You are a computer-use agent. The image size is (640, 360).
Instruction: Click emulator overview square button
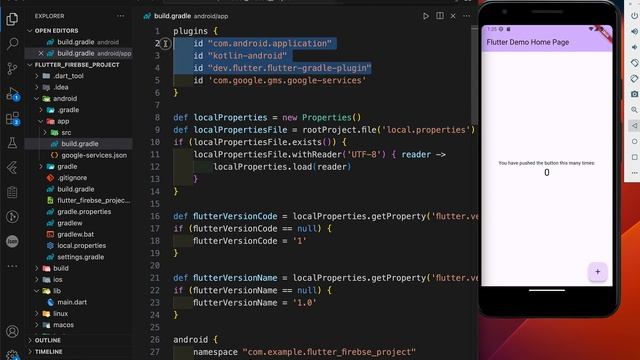(x=634, y=157)
